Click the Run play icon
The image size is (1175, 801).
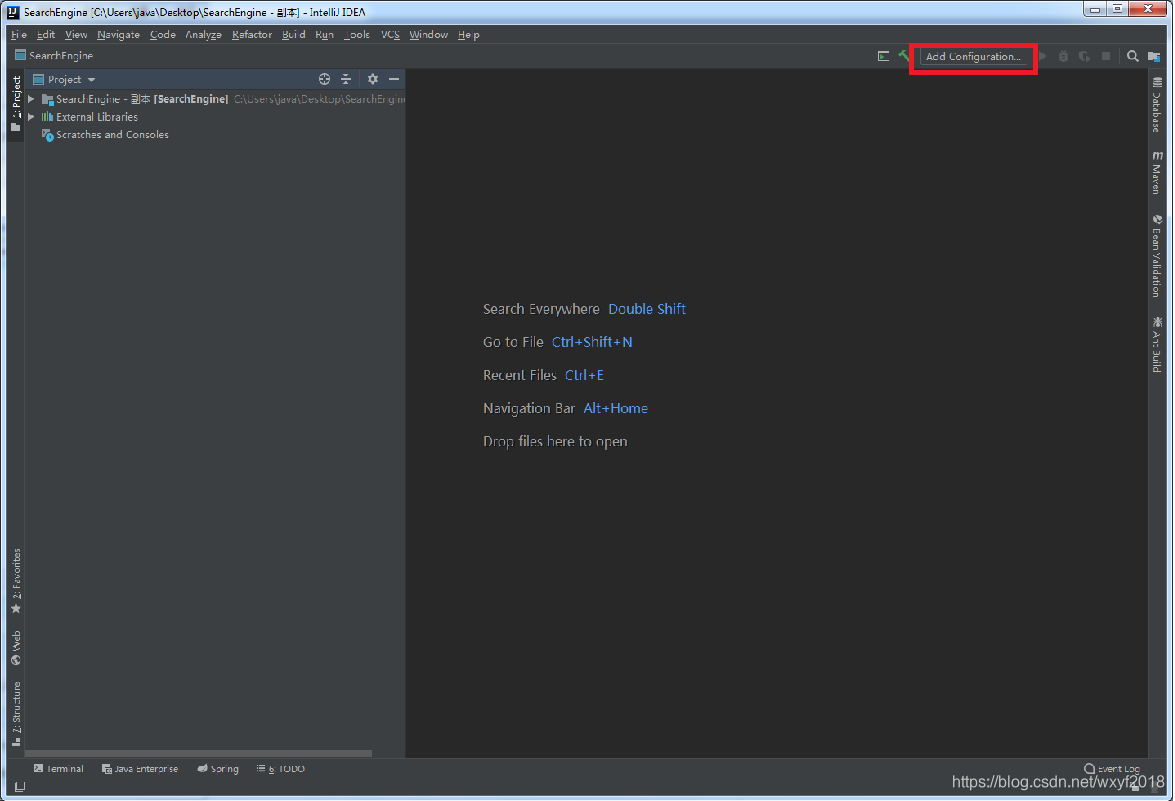pos(1042,56)
